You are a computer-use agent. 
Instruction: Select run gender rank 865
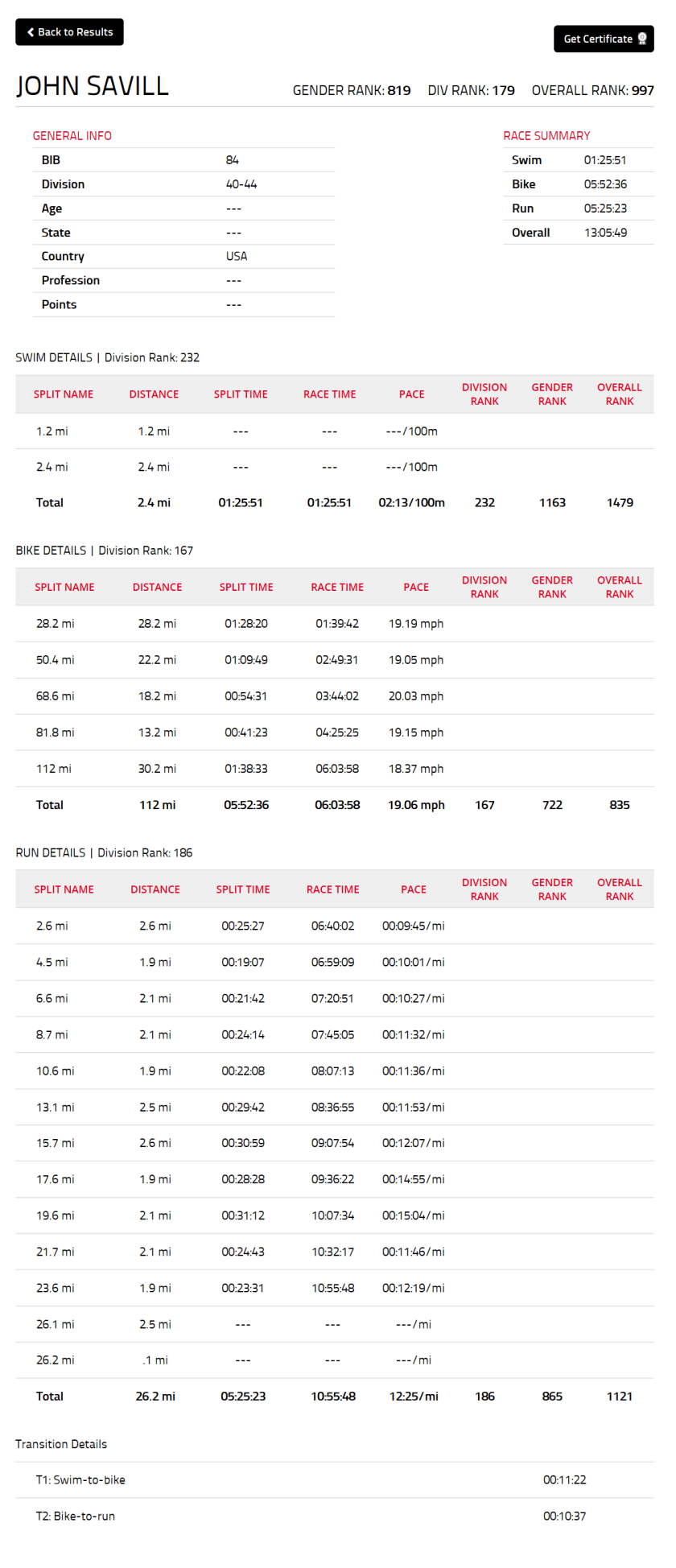pyautogui.click(x=552, y=1397)
